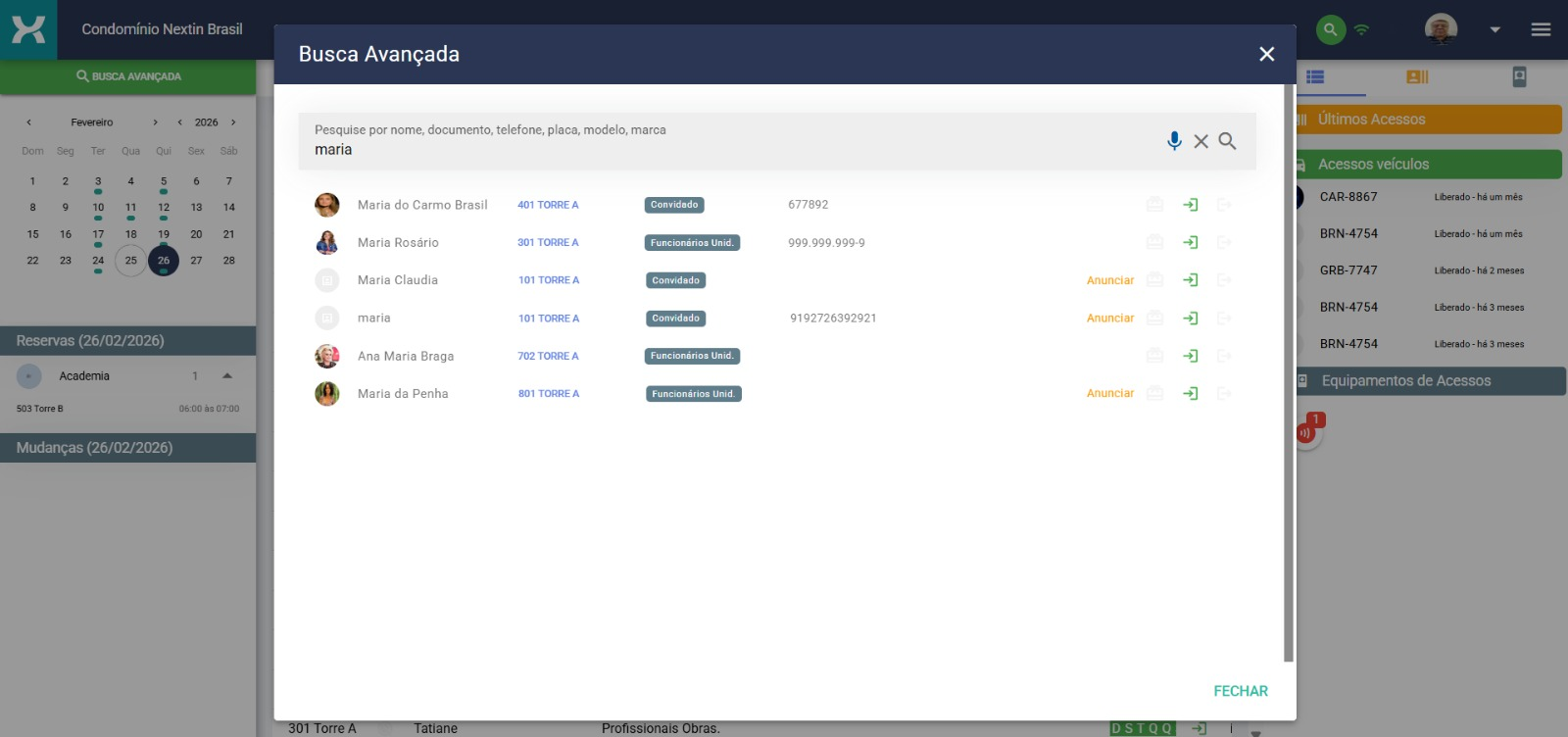Click Anunciar link for Maria da Penha
Screen dimensions: 1568x737
(1109, 394)
